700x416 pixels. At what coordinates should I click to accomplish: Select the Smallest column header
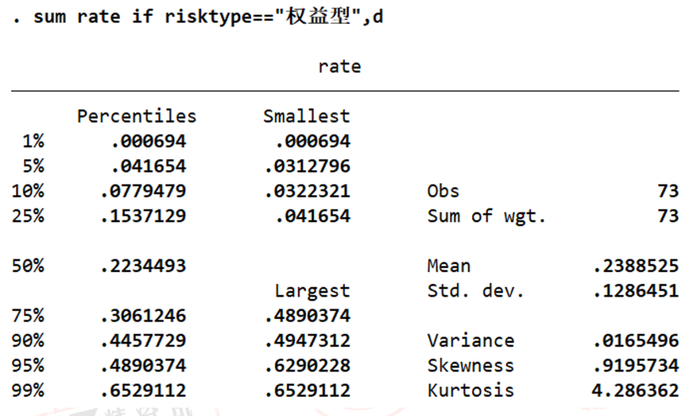click(306, 116)
